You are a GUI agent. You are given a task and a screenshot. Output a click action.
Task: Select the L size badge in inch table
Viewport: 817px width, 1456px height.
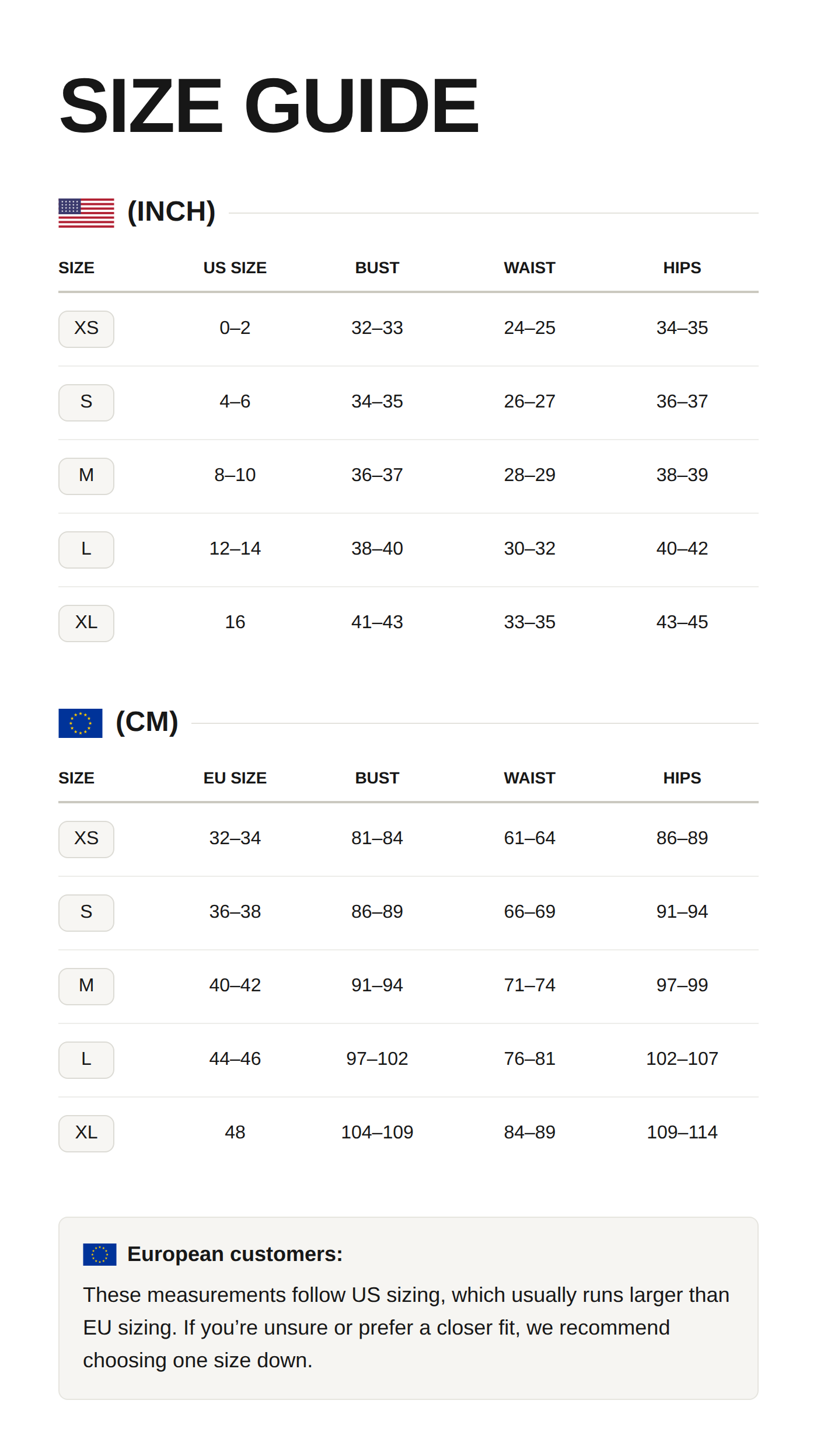click(x=86, y=549)
